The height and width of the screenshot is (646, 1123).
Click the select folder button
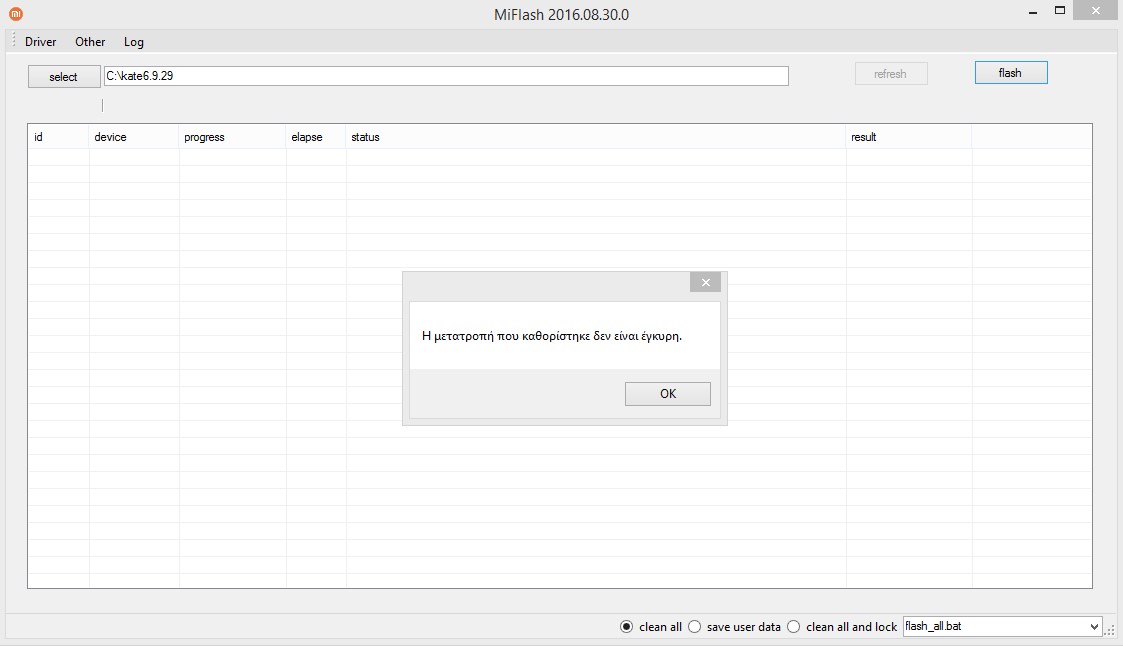64,77
